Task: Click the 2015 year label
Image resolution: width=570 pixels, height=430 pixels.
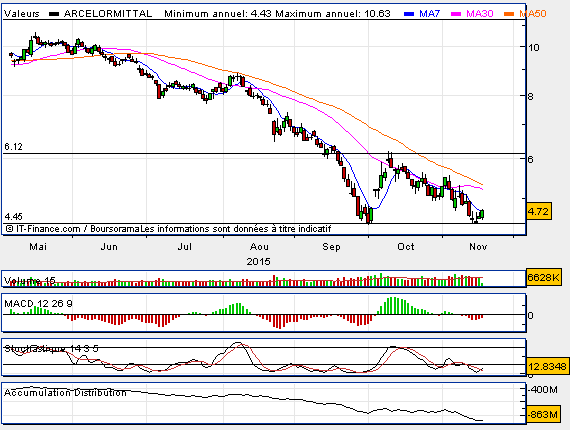Action: pyautogui.click(x=258, y=262)
